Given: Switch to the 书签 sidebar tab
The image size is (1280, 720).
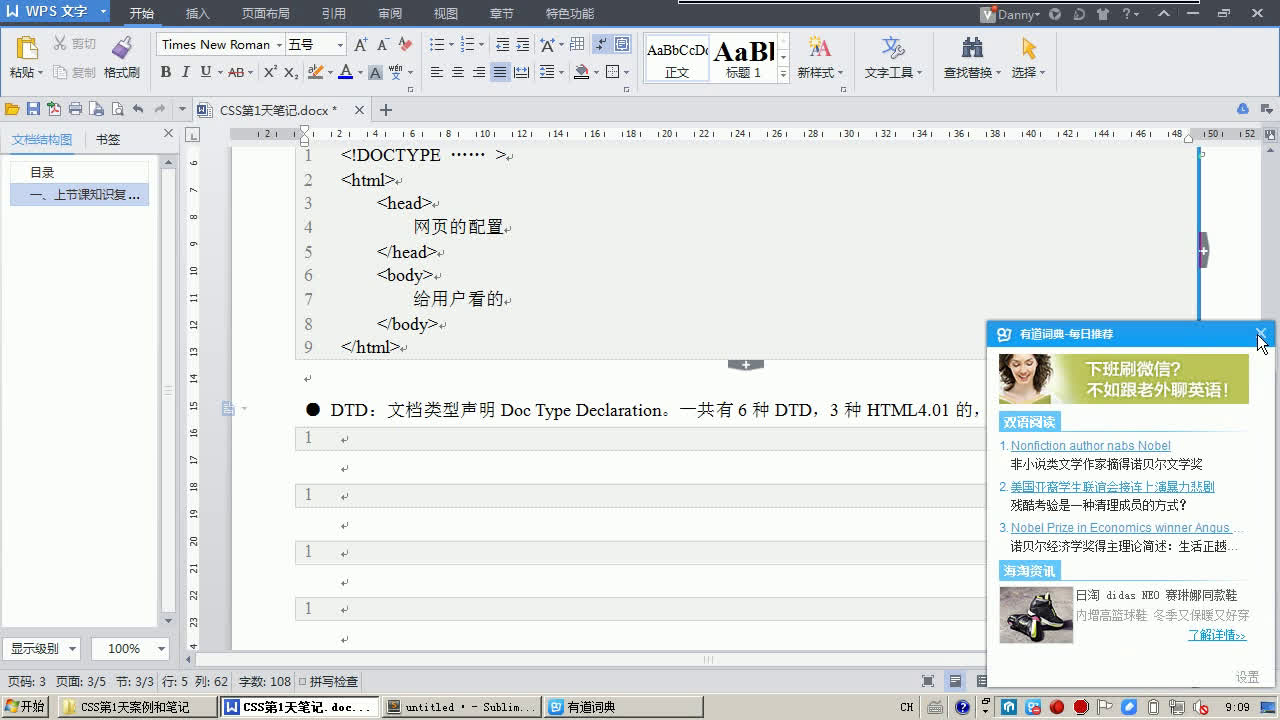Looking at the screenshot, I should click(x=108, y=140).
